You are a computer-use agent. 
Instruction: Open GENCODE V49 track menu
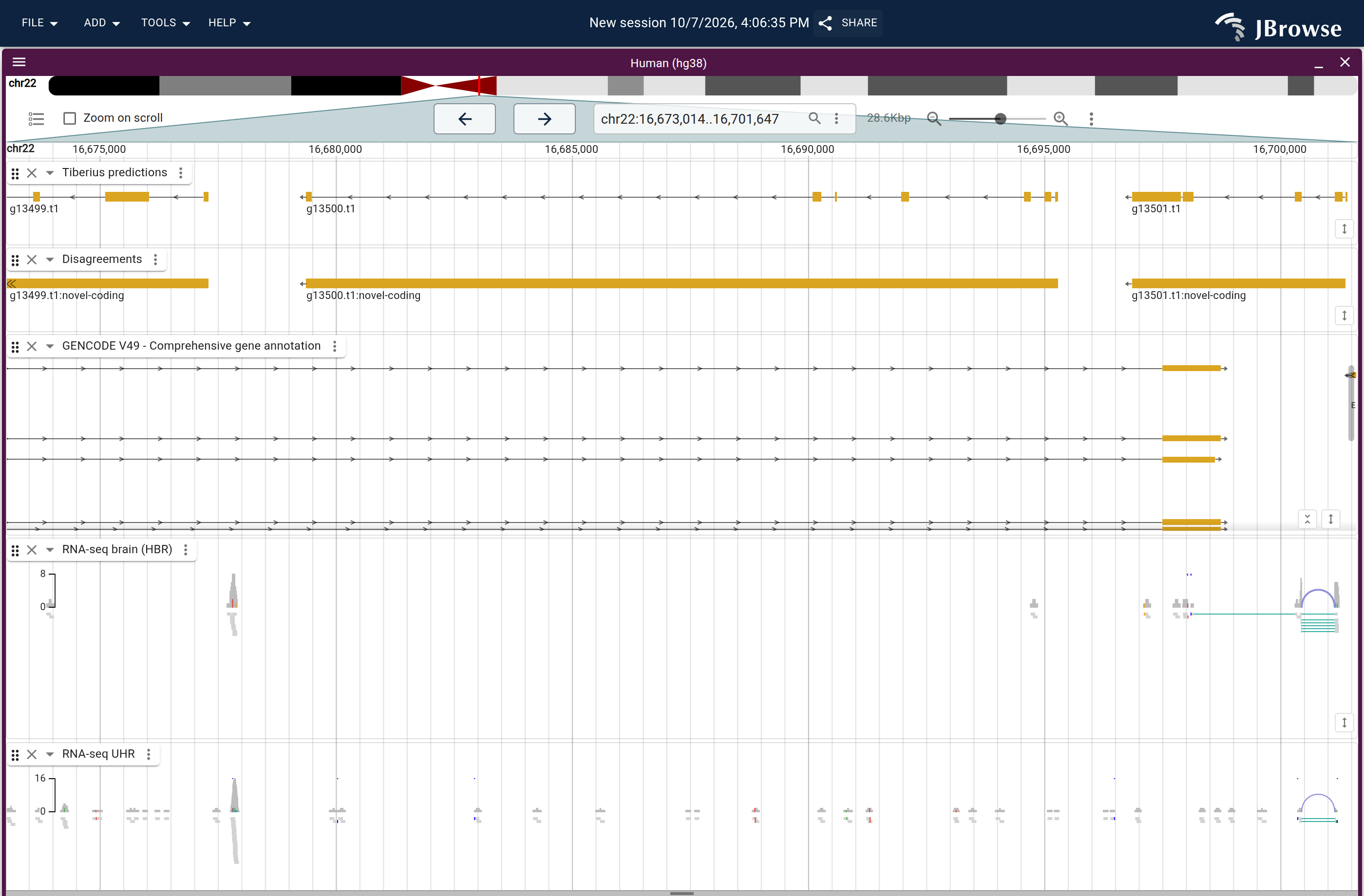tap(335, 346)
